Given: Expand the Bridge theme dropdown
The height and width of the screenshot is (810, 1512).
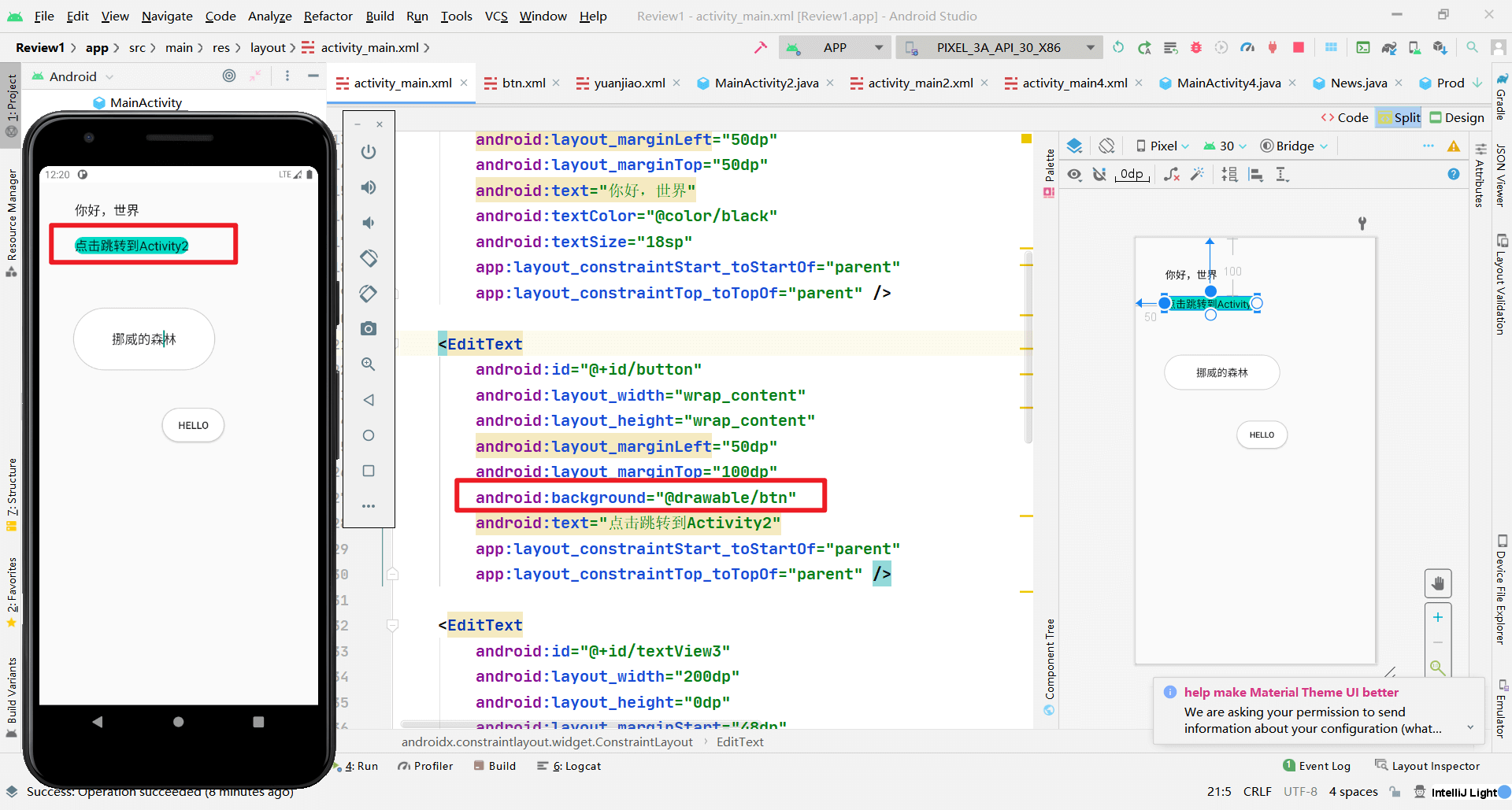Looking at the screenshot, I should (x=1295, y=146).
